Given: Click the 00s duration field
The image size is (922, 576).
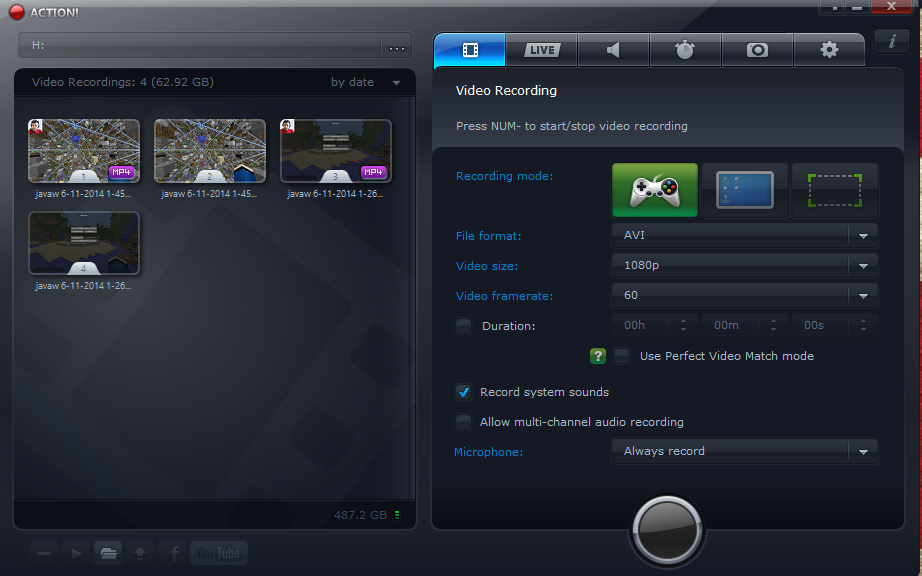Looking at the screenshot, I should coord(821,325).
